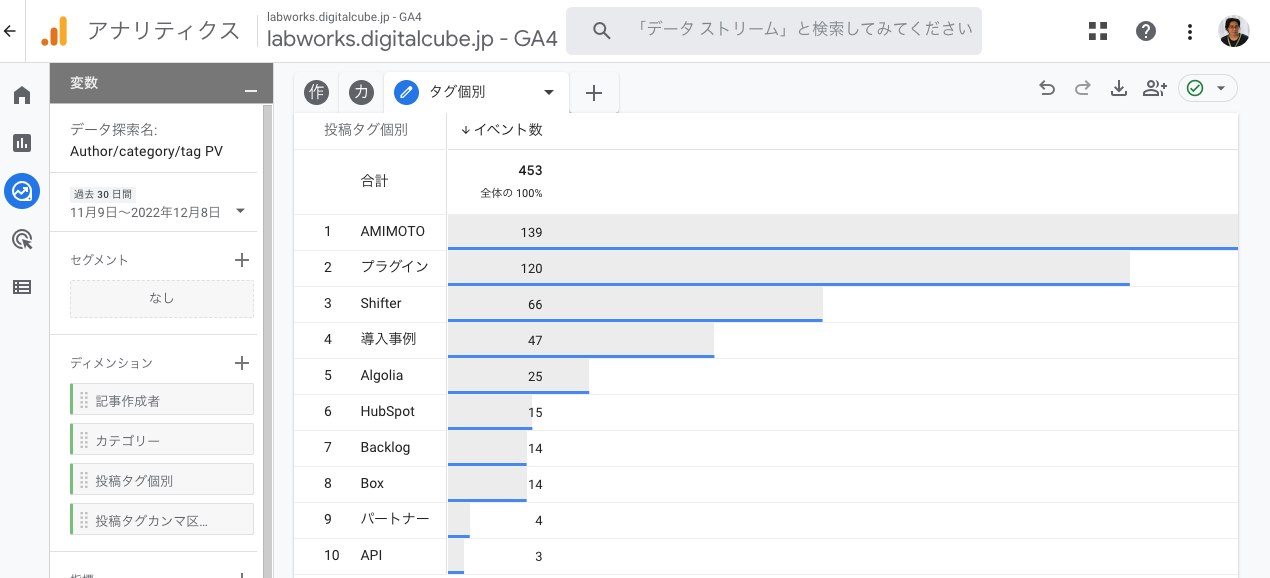The width and height of the screenshot is (1270, 578).
Task: Select the Algolia row label
Action: point(382,375)
